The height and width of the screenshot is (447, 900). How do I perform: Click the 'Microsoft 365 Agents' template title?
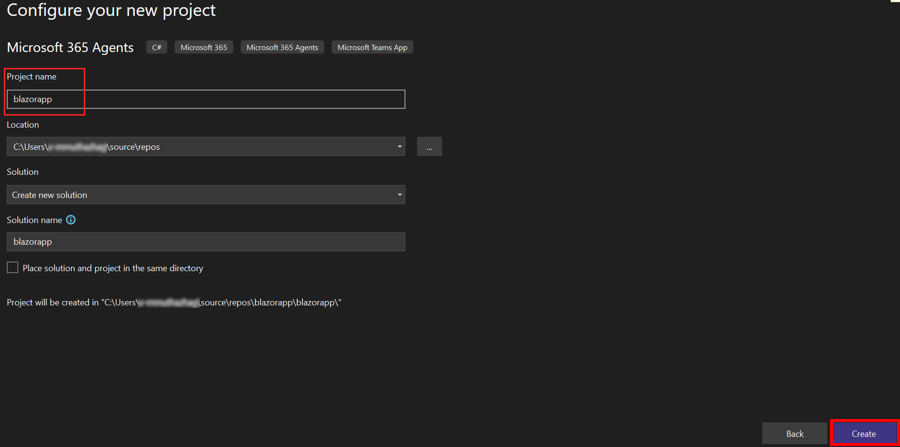(x=70, y=47)
